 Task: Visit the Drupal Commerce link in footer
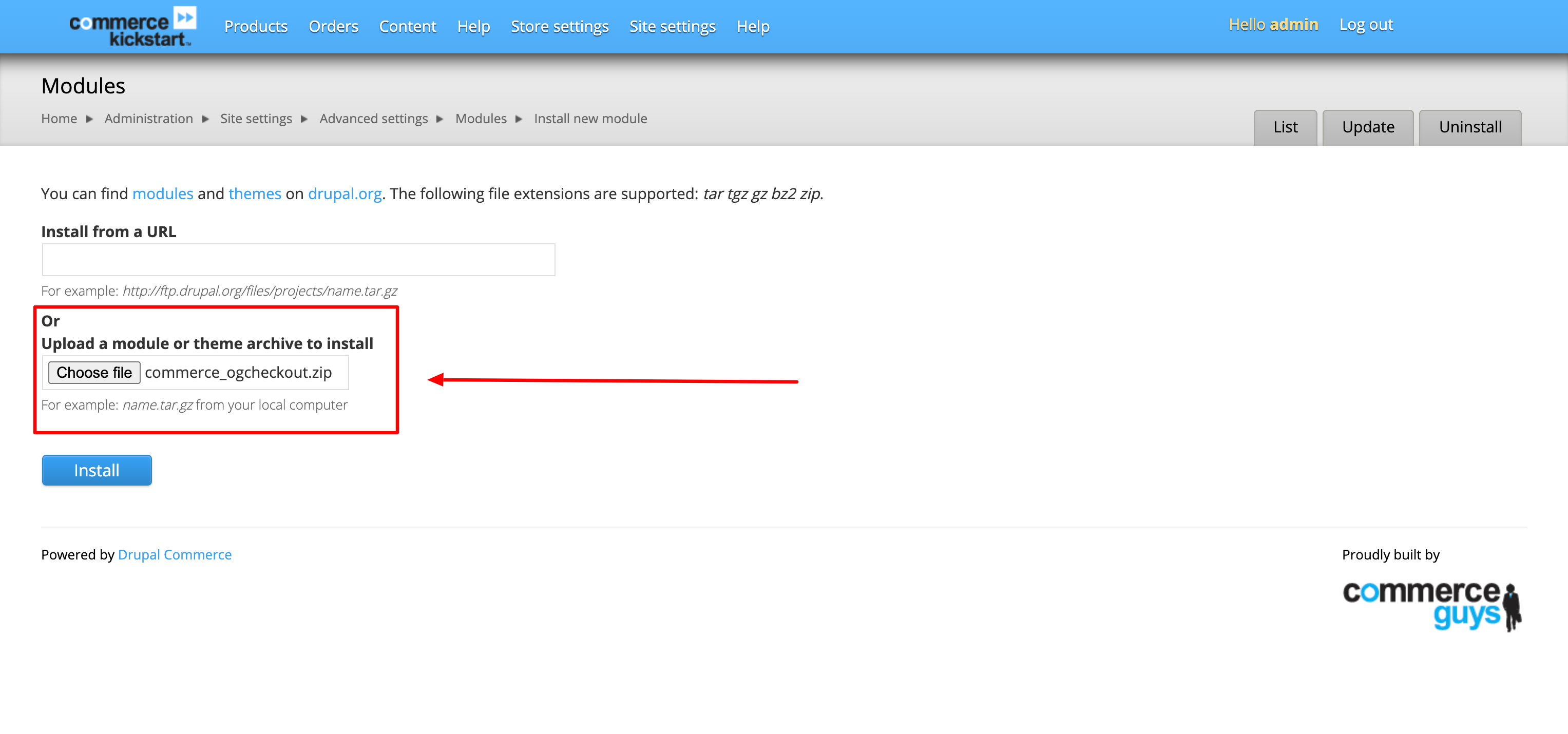tap(175, 554)
